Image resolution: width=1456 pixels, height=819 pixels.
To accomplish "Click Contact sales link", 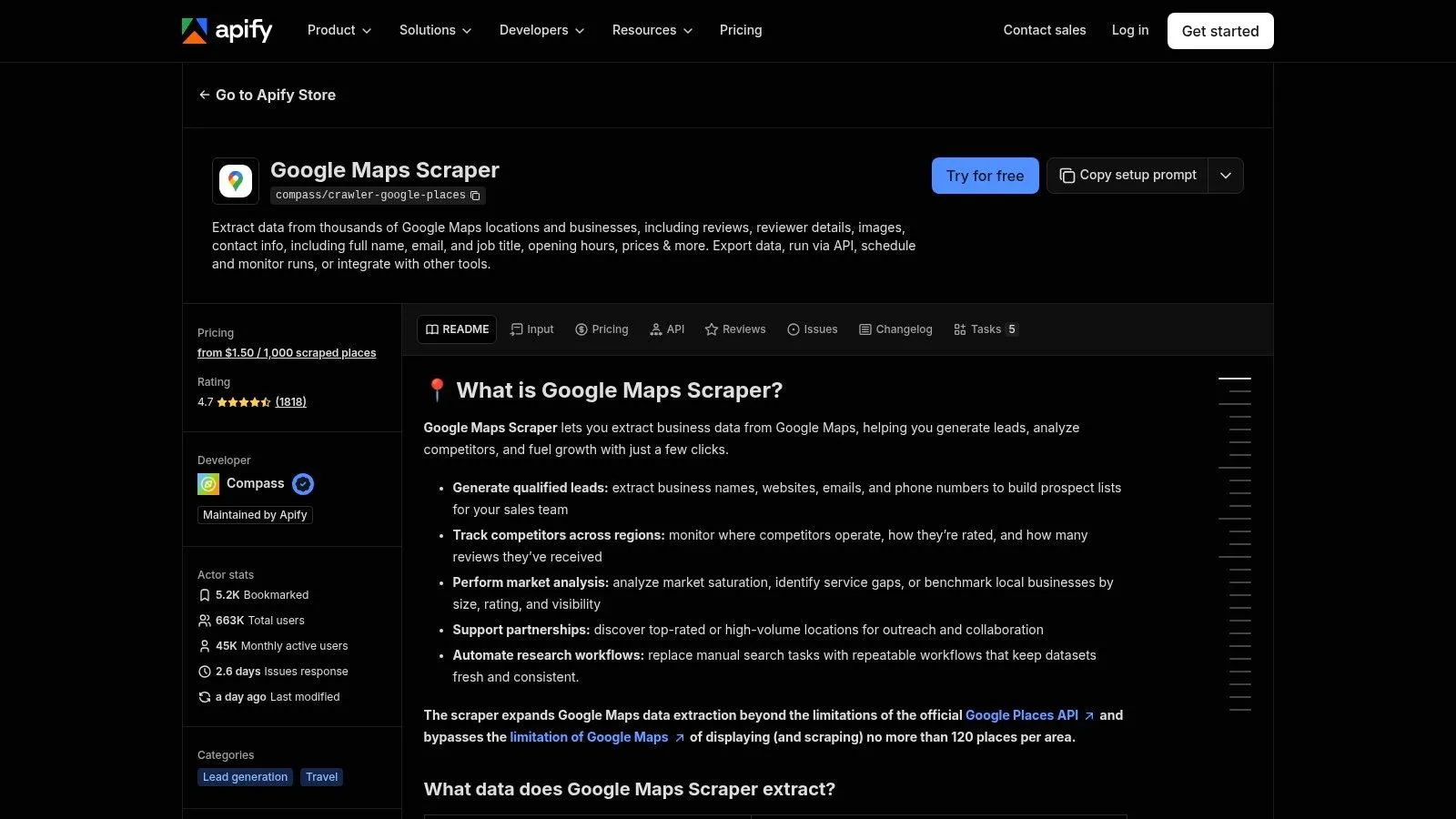I will [x=1045, y=30].
